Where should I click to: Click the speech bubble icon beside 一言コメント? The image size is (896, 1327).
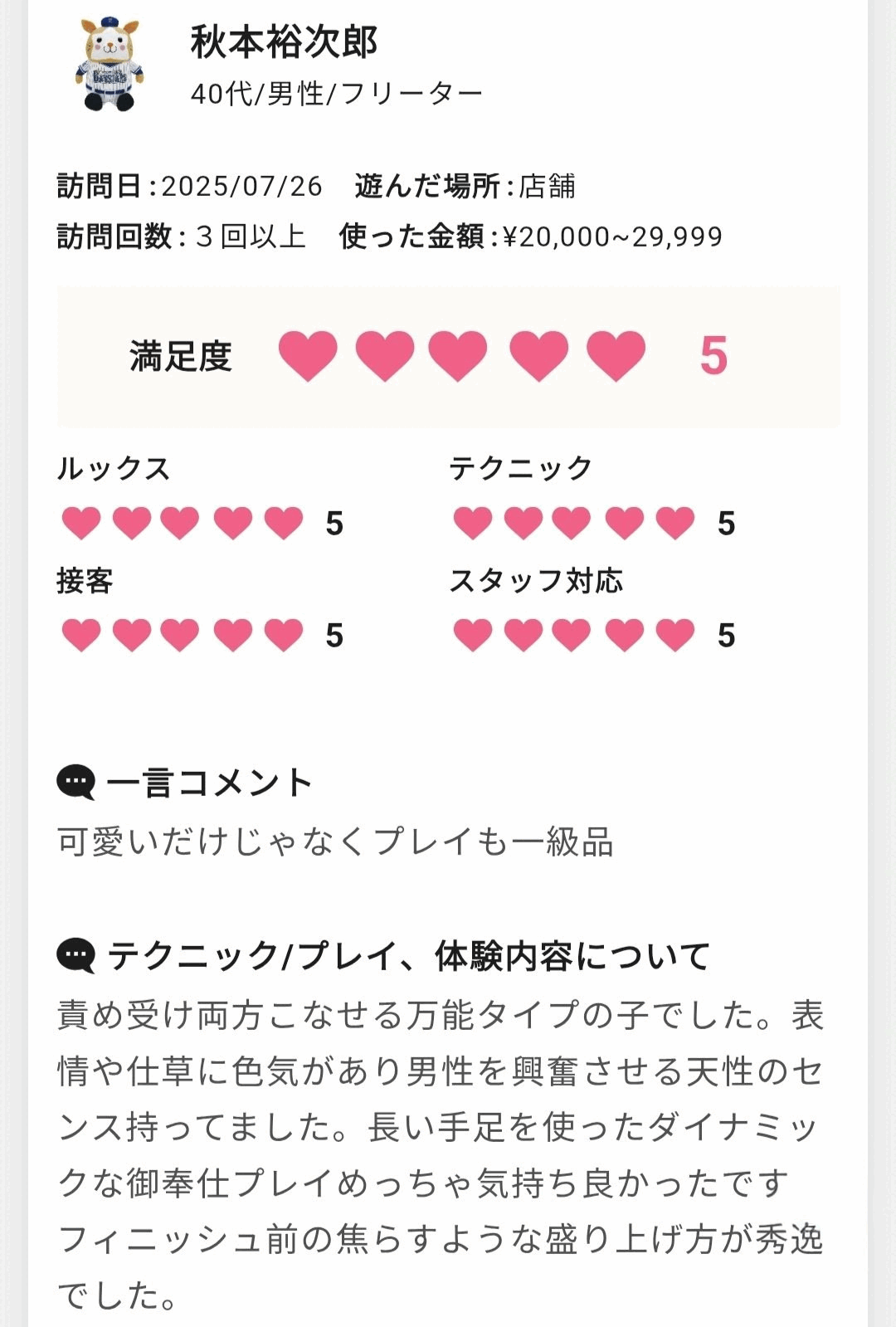[75, 783]
